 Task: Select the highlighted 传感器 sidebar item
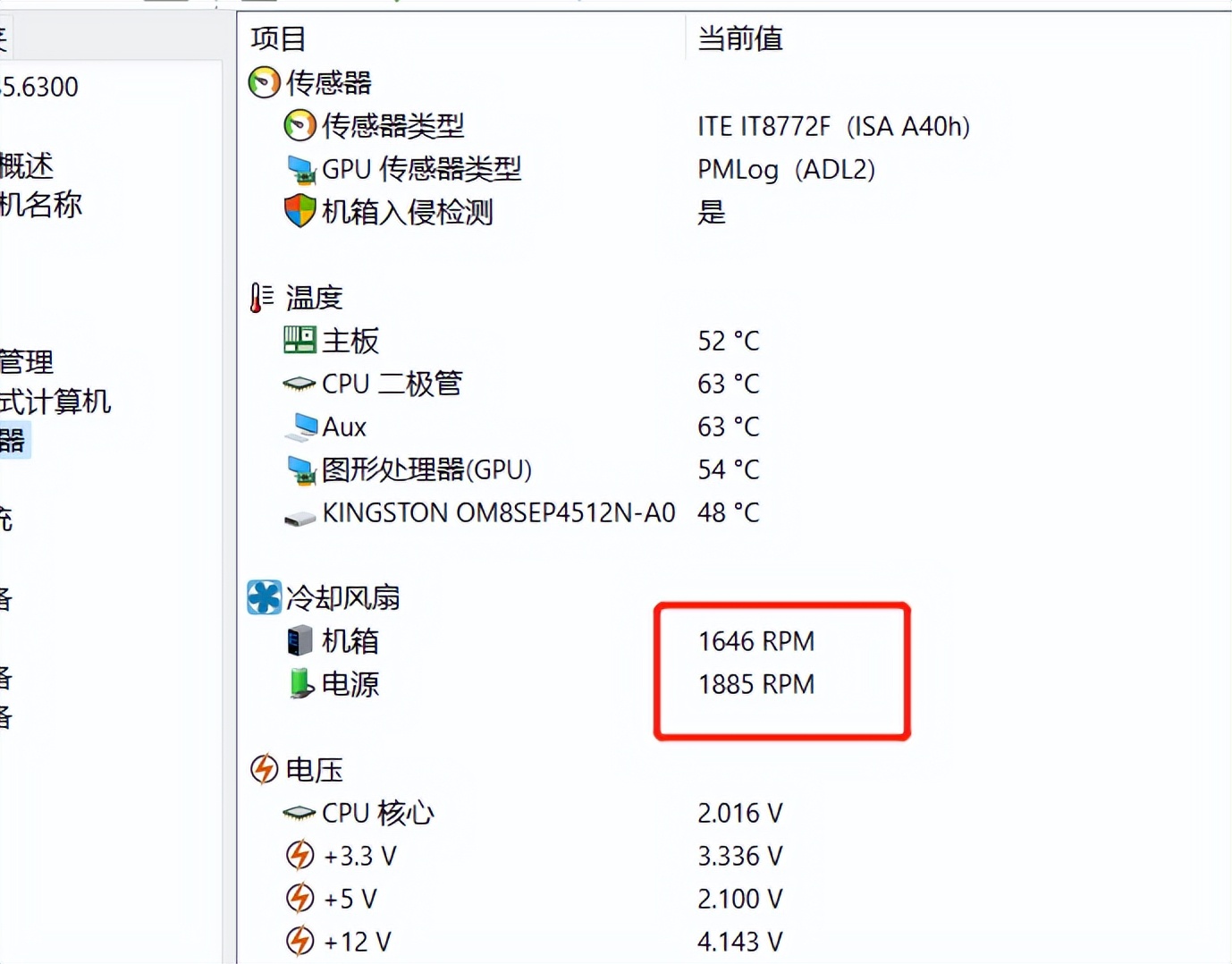(14, 440)
